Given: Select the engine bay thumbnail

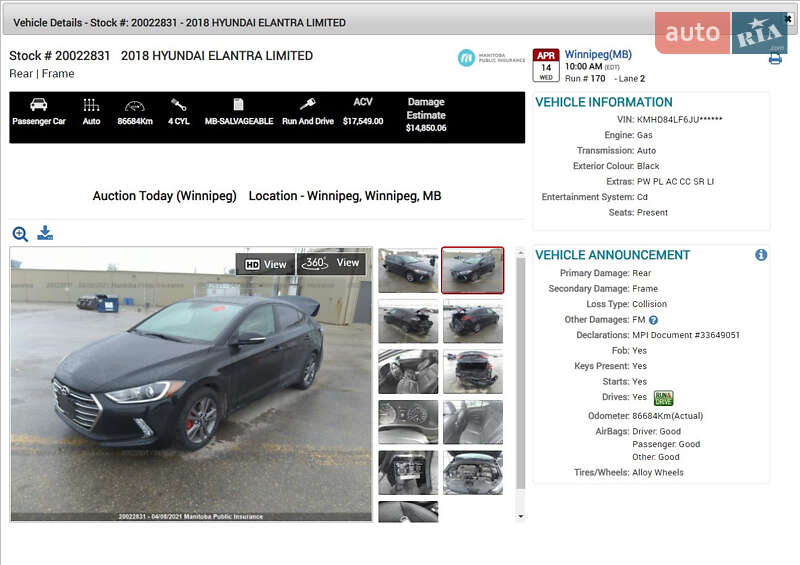Looking at the screenshot, I should (473, 472).
